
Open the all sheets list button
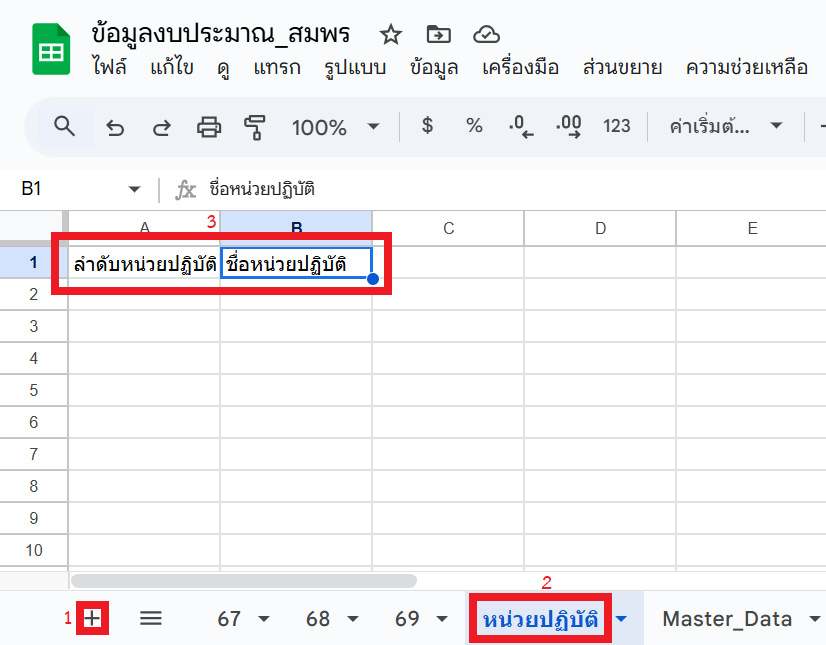click(150, 618)
